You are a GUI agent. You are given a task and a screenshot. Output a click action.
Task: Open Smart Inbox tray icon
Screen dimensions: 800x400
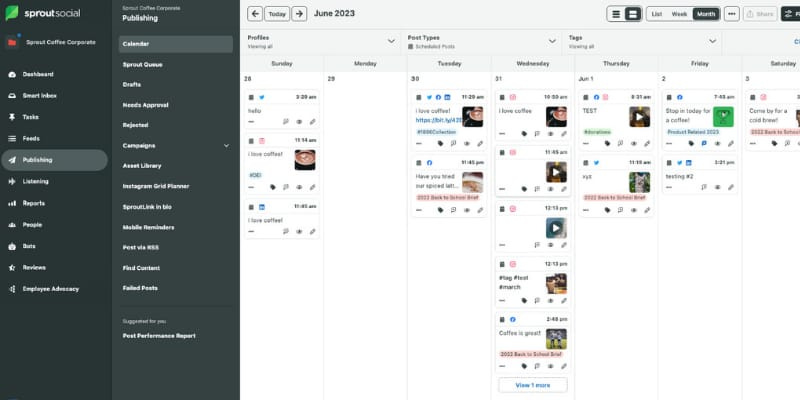coord(12,96)
